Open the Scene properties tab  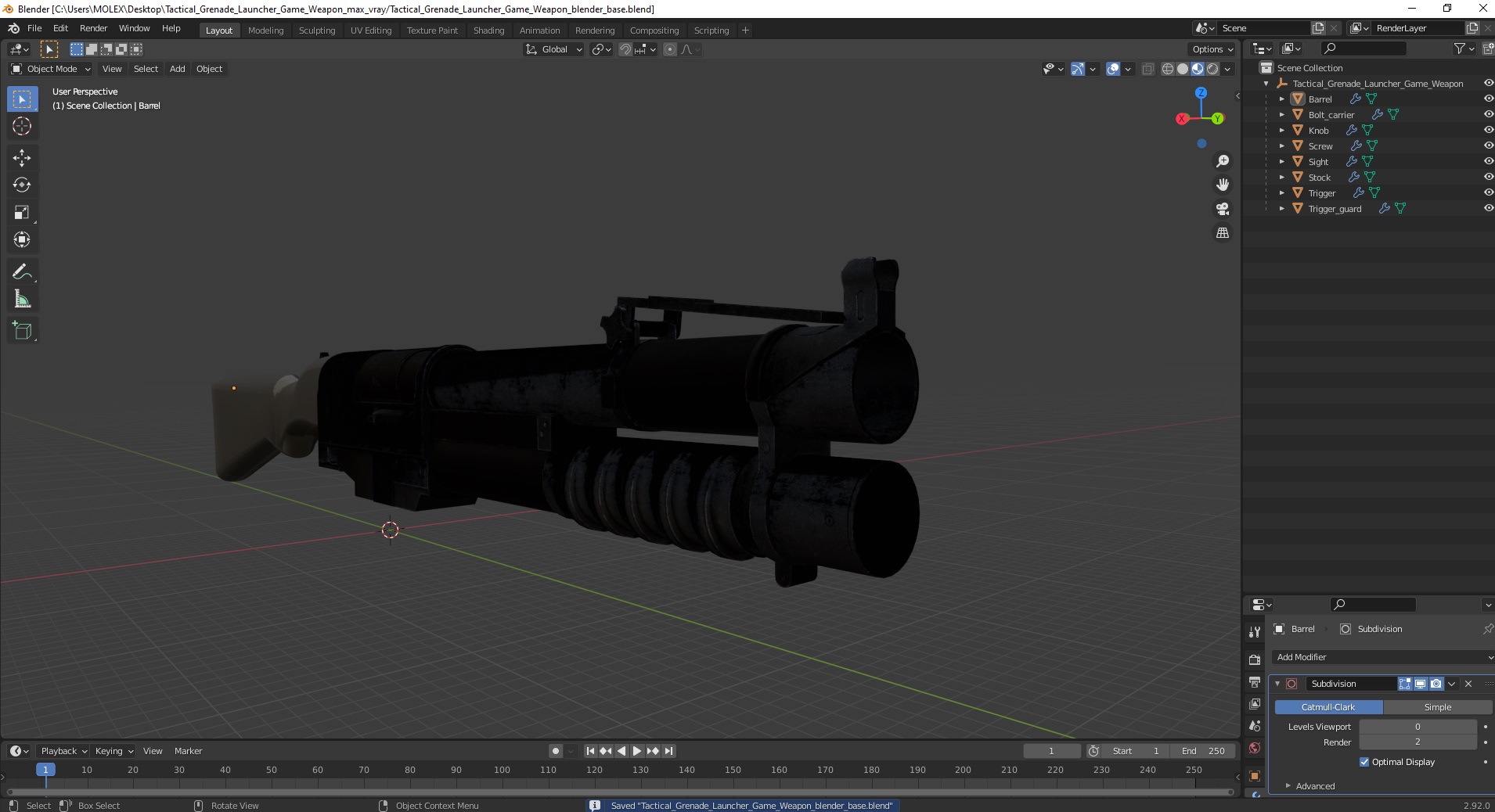coord(1255,726)
